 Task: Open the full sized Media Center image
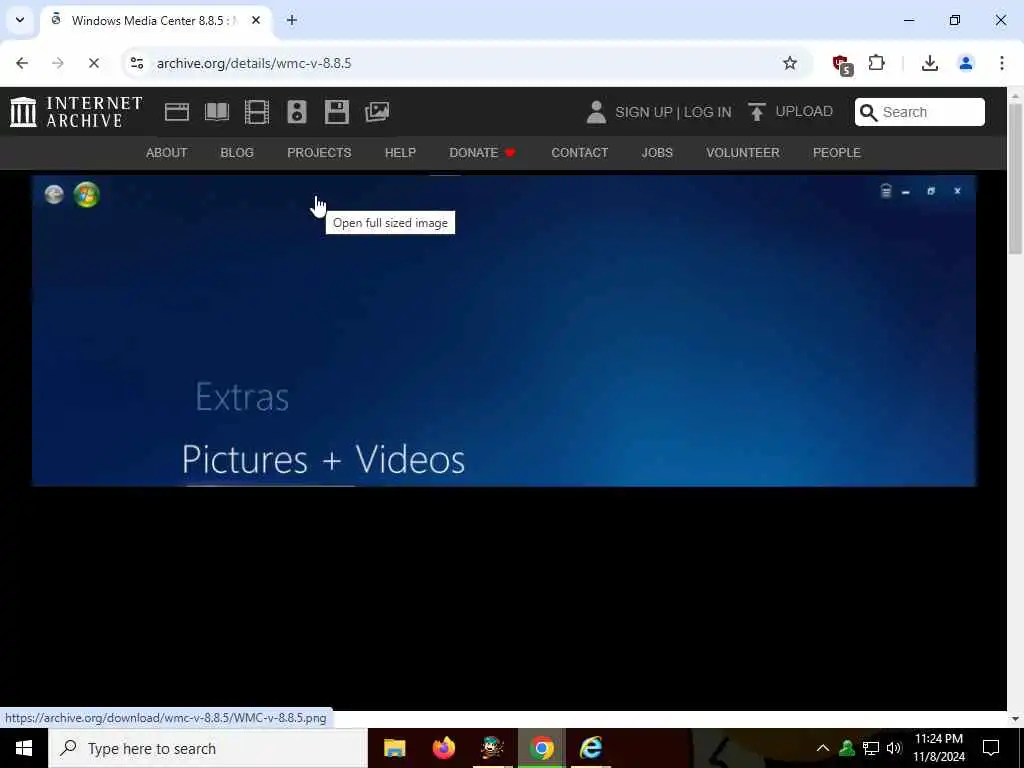(504, 330)
